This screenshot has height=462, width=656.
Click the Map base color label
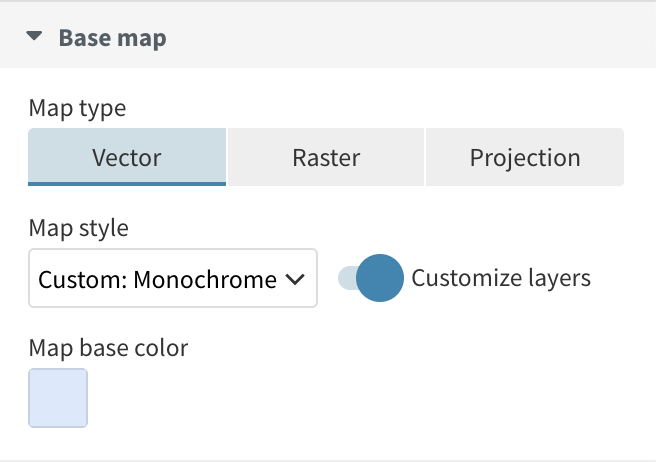108,348
